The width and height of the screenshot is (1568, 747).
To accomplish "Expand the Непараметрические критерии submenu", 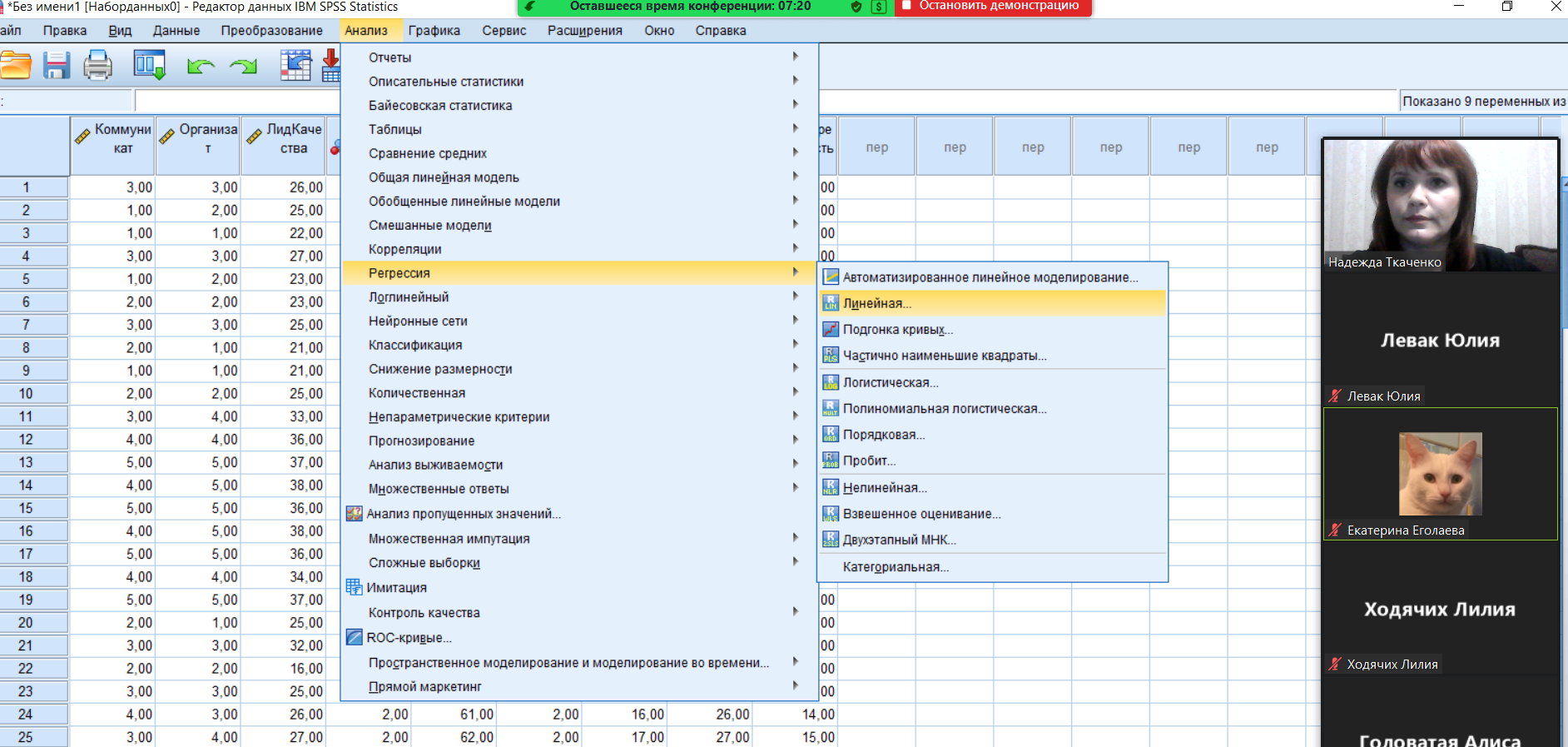I will (459, 416).
